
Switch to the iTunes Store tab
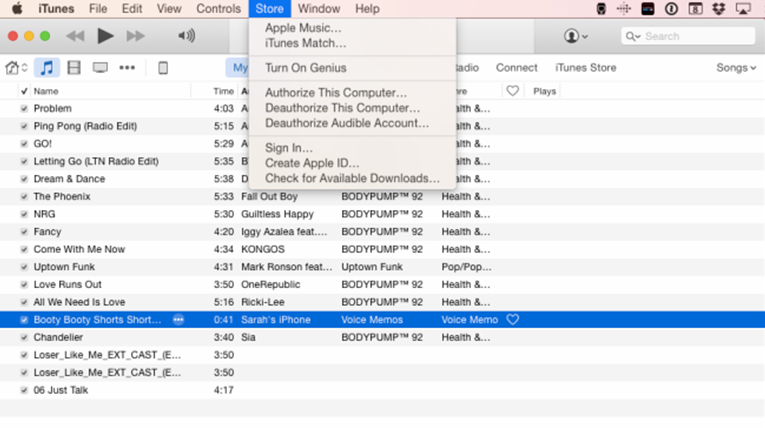(x=585, y=68)
